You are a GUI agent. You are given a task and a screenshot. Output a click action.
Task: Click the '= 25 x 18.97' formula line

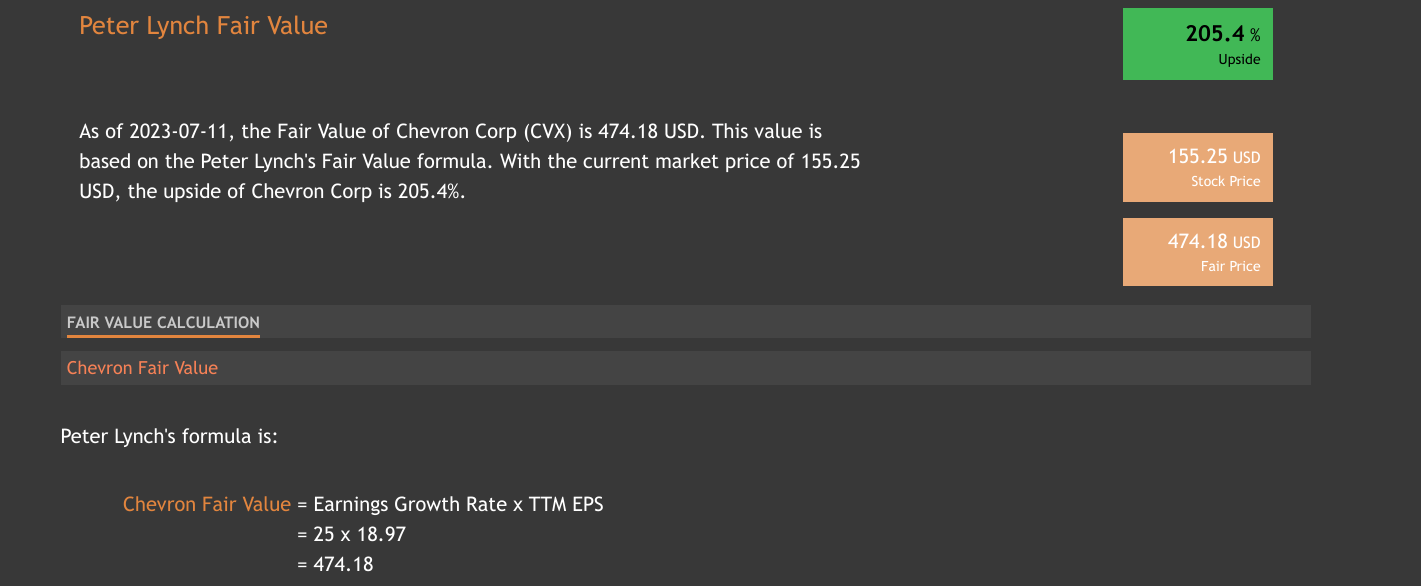[x=351, y=535]
